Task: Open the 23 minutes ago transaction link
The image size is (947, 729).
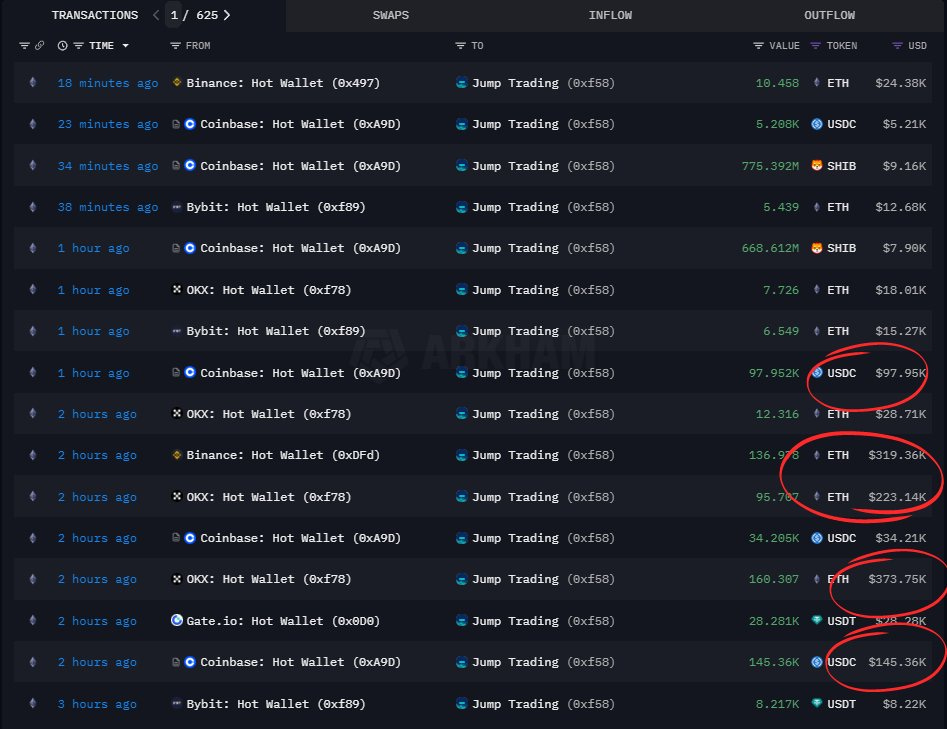Action: [x=108, y=124]
